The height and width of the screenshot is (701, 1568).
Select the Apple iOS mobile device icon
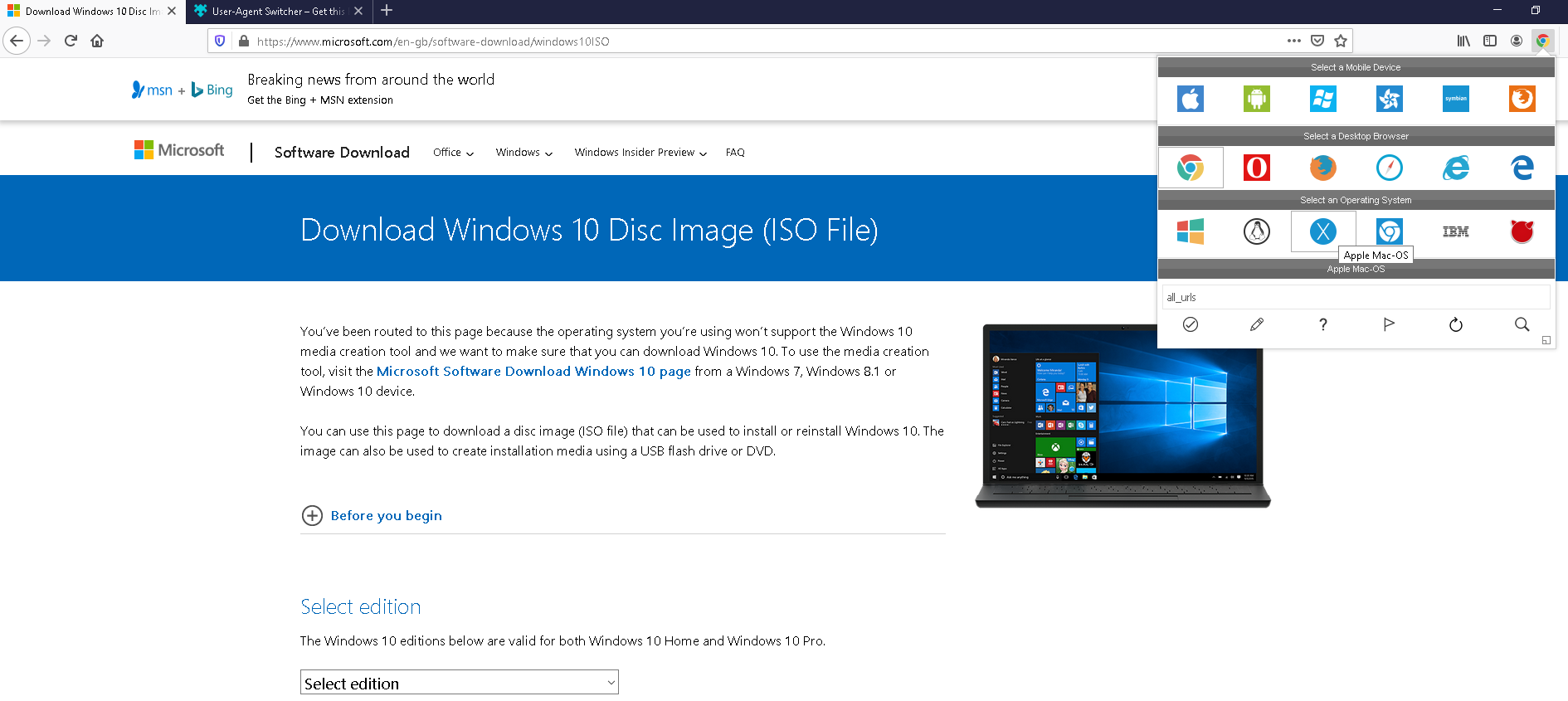pos(1191,99)
